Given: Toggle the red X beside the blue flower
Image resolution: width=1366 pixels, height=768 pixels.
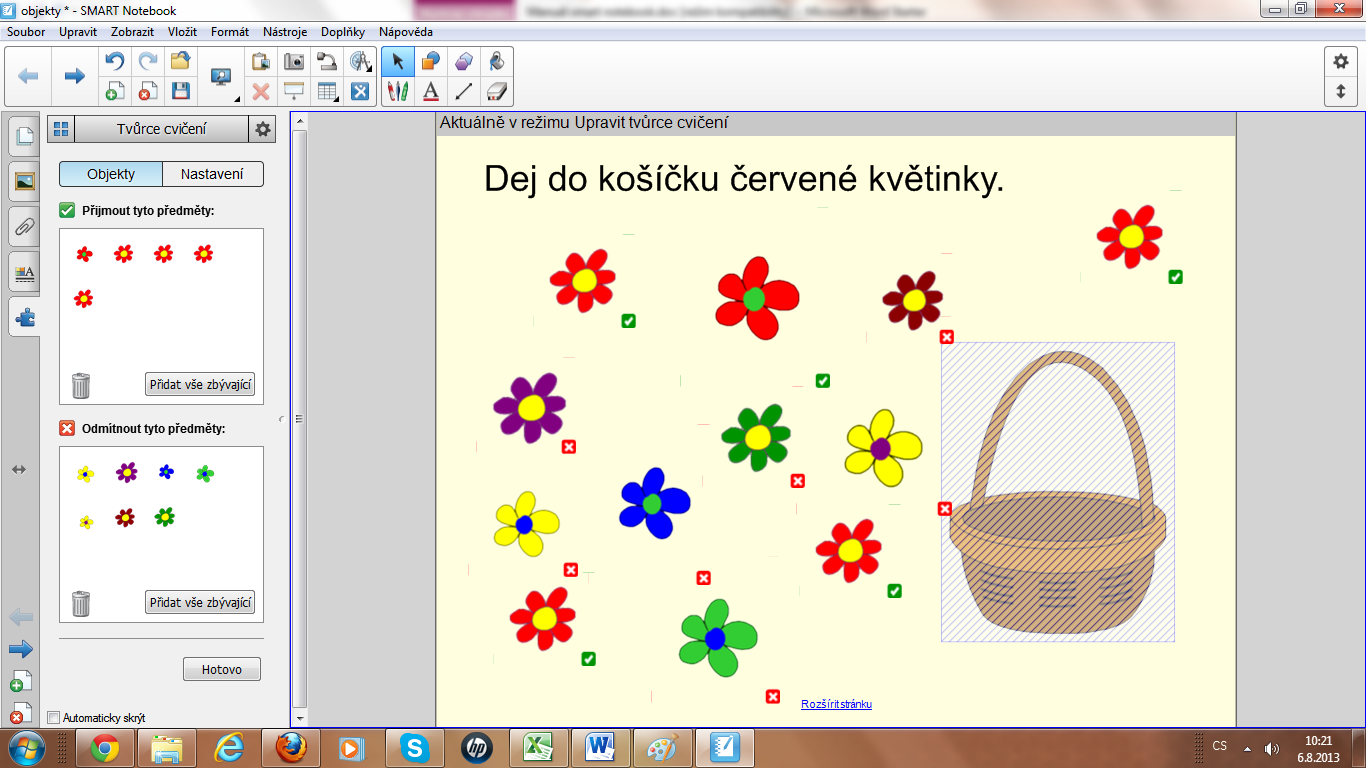Looking at the screenshot, I should [x=704, y=578].
